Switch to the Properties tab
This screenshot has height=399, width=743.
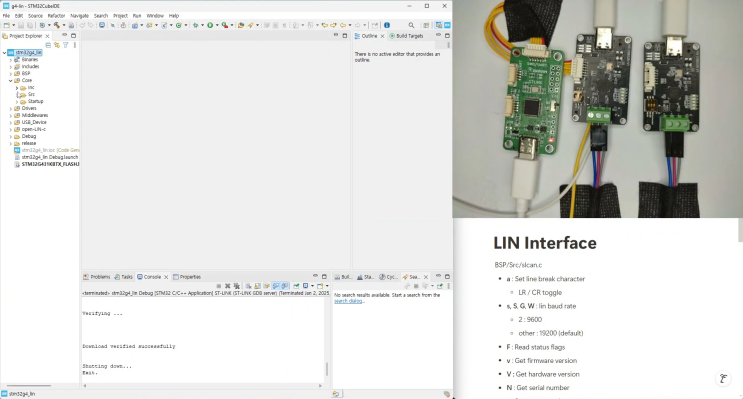187,277
